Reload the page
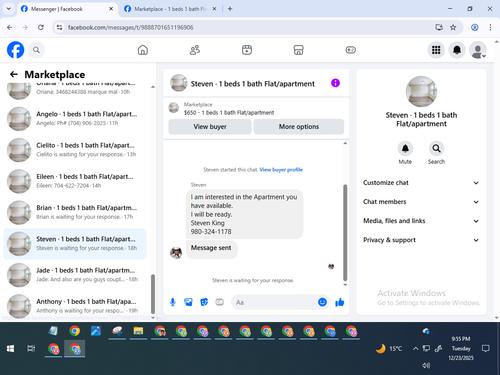500x375 pixels. pos(41,27)
